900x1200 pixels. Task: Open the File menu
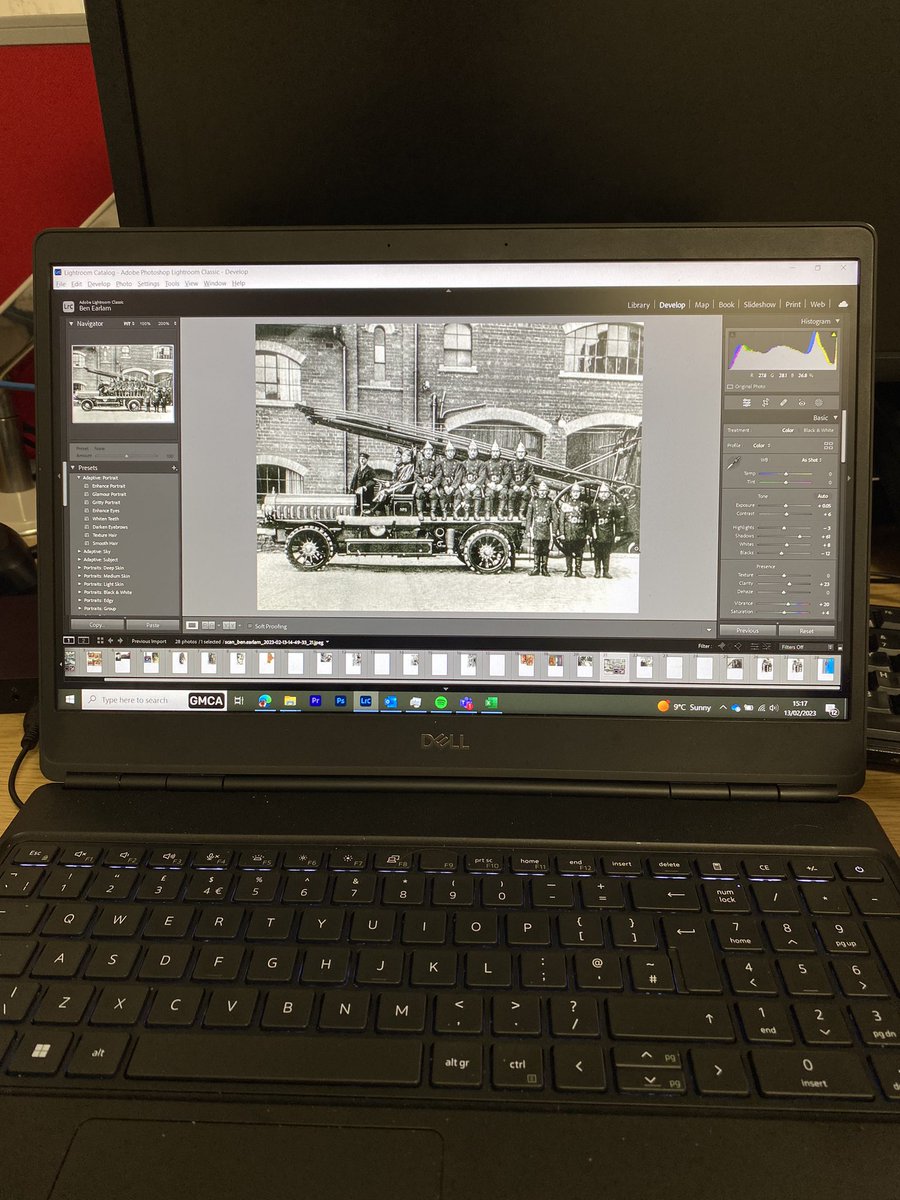tap(60, 284)
